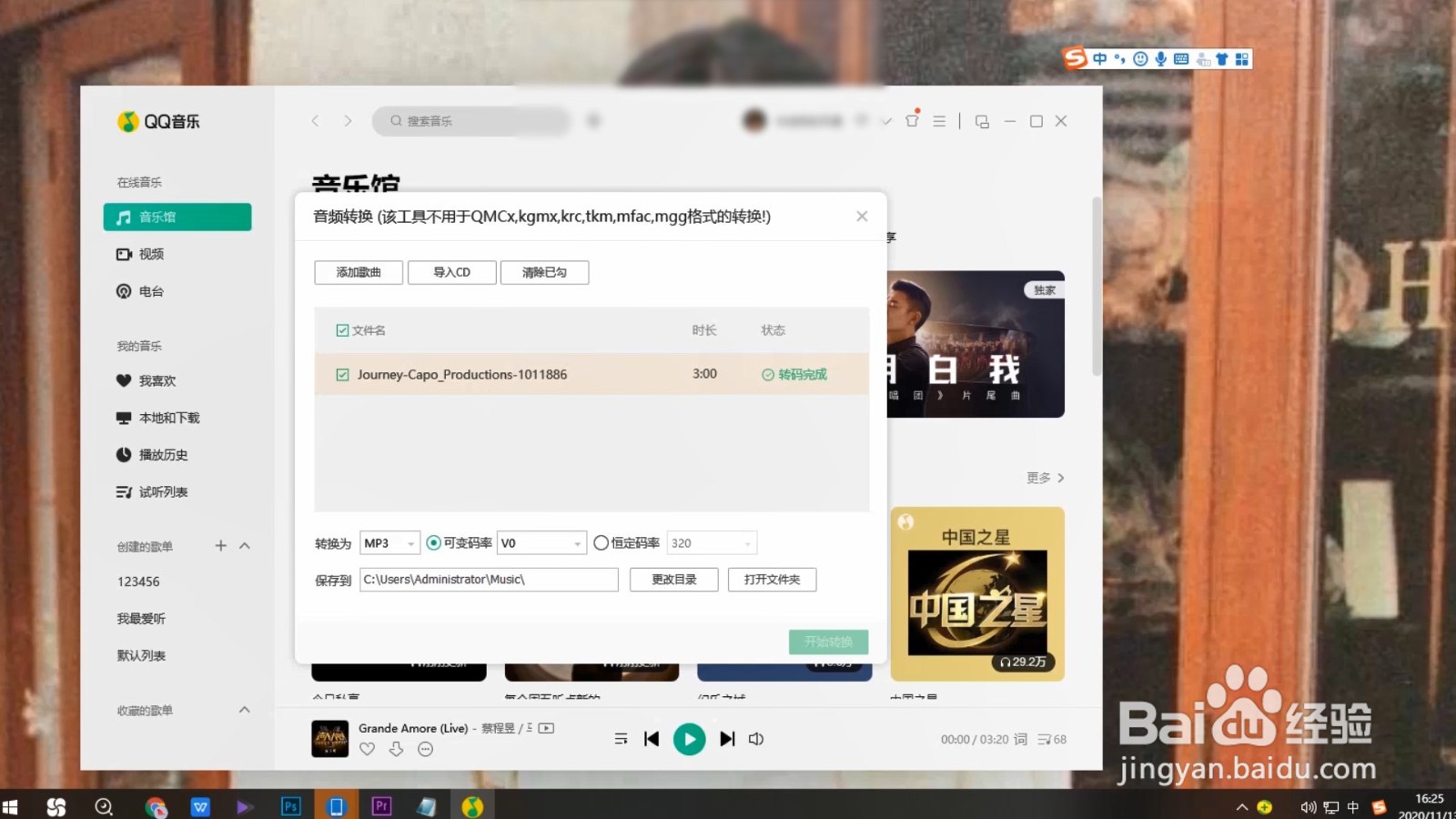Adjust the volume with the speaker control
Viewport: 1456px width, 819px height.
pyautogui.click(x=756, y=739)
